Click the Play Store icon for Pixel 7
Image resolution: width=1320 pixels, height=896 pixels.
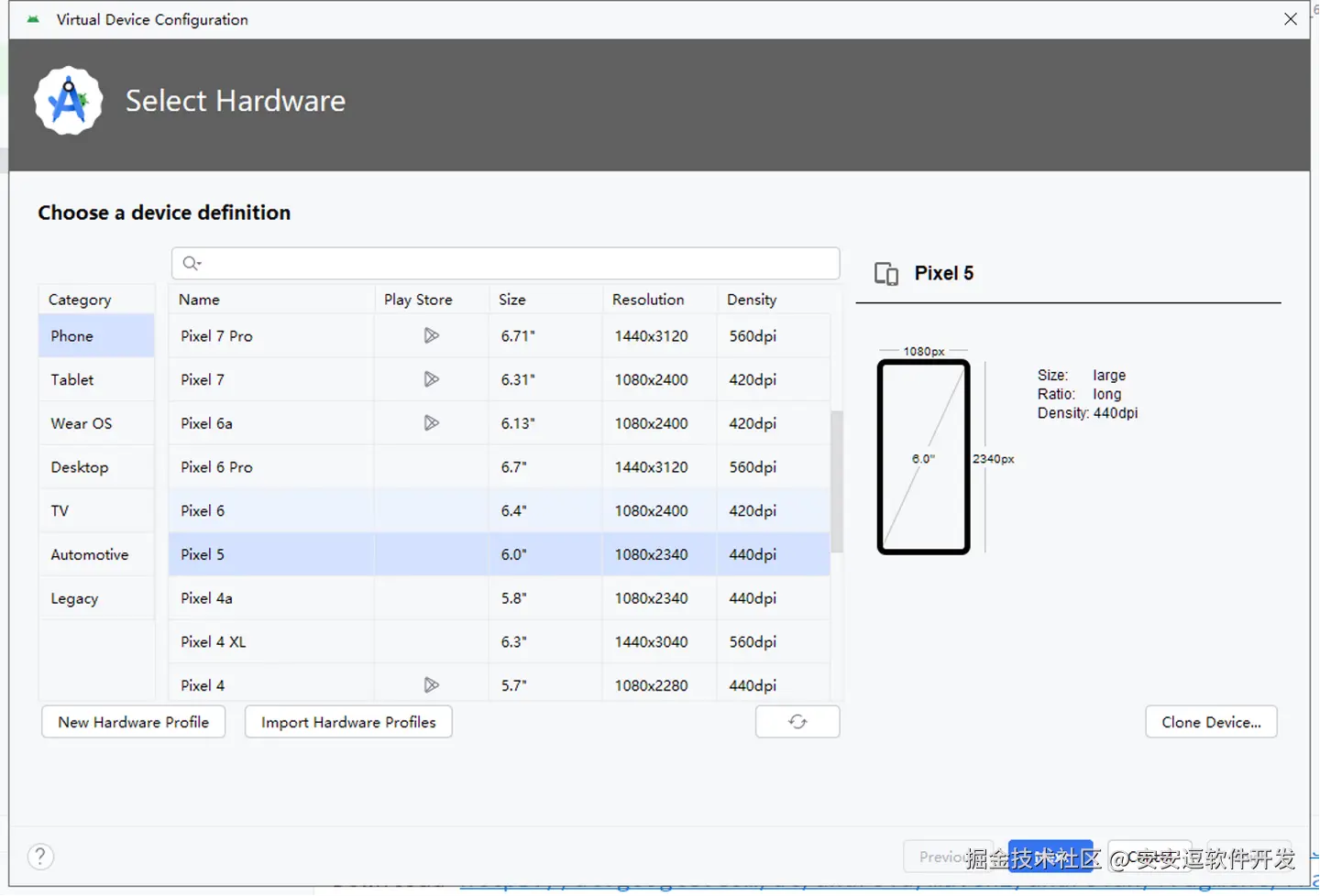tap(431, 379)
